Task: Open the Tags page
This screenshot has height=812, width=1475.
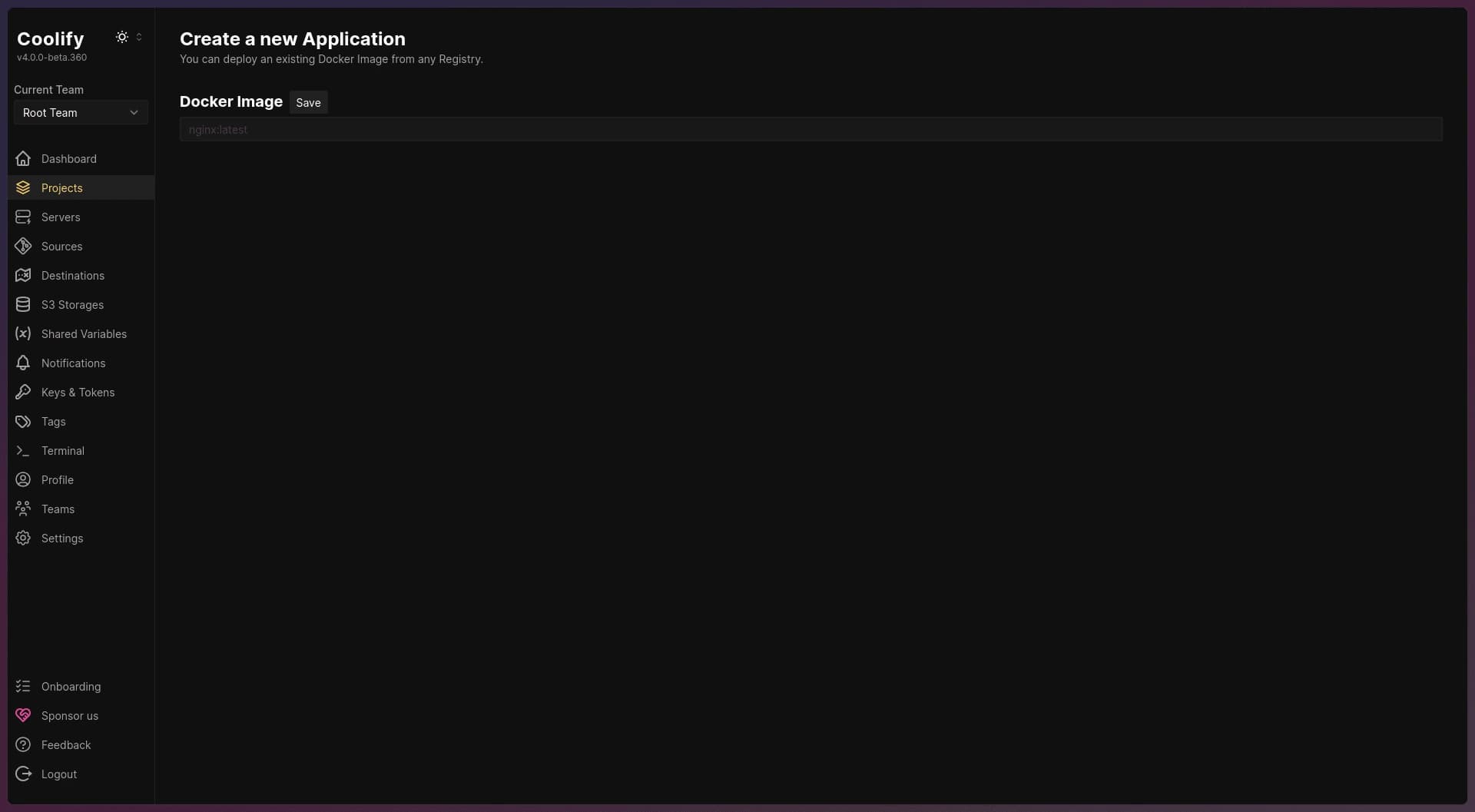Action: (81, 421)
